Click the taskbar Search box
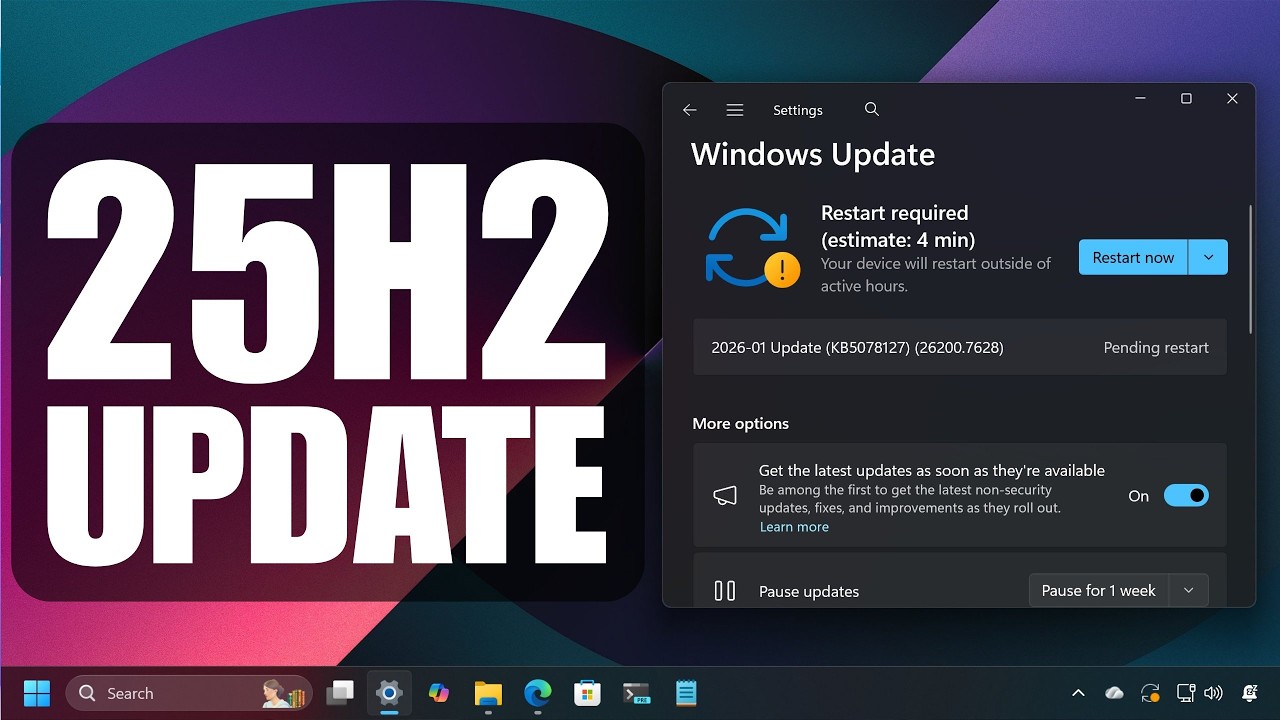The image size is (1280, 720). 187,693
